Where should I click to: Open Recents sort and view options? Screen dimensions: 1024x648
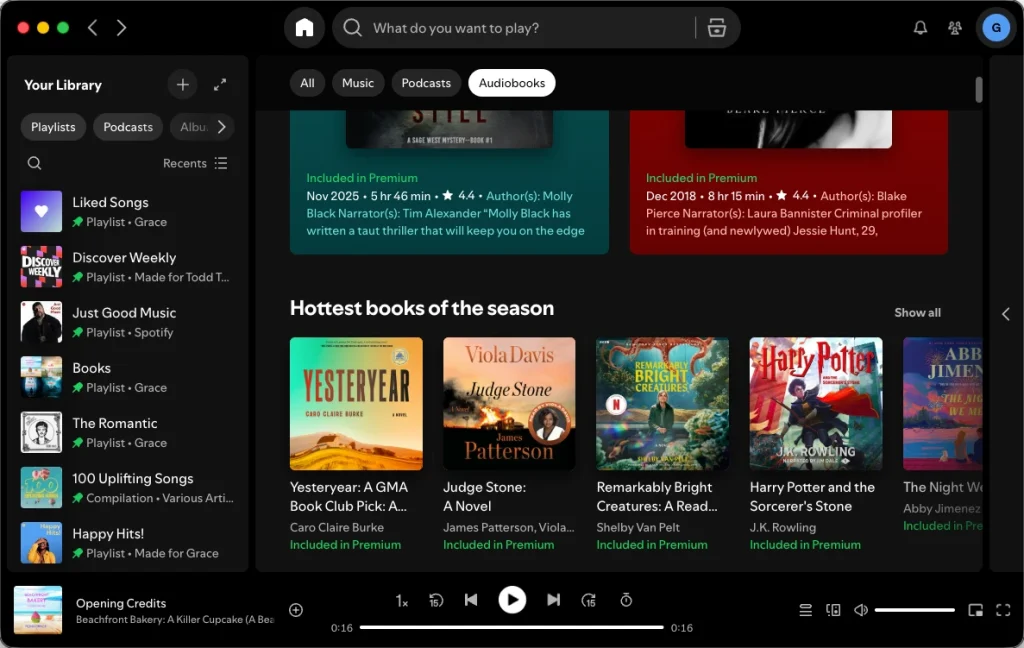(195, 163)
